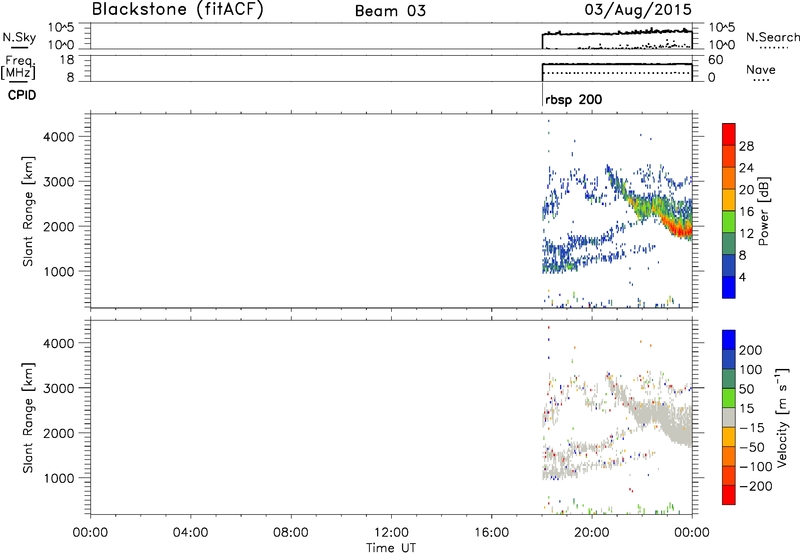Click the 'Nave' legend label

coord(761,70)
